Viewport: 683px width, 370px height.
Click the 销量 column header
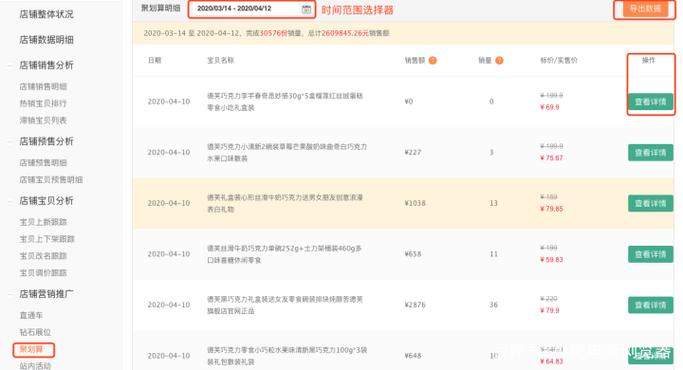[485, 60]
